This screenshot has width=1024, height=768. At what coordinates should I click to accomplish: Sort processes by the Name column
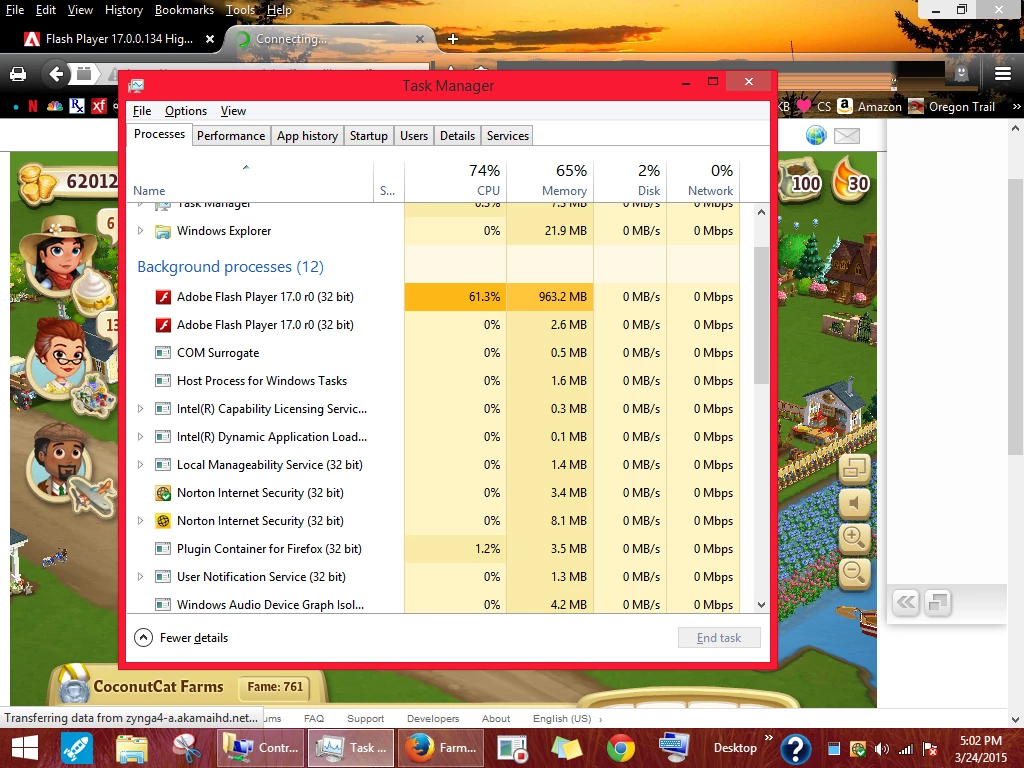[249, 180]
